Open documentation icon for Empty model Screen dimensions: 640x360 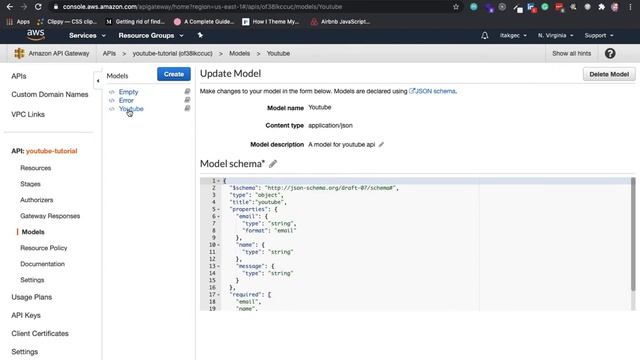(x=187, y=91)
